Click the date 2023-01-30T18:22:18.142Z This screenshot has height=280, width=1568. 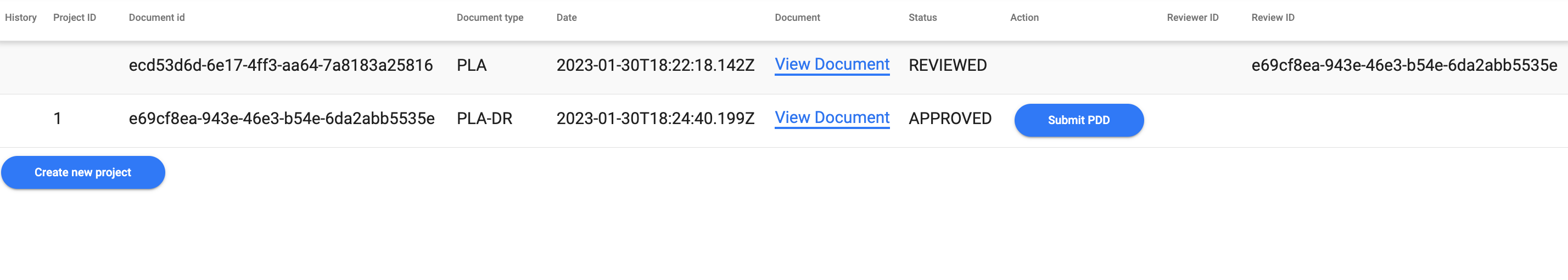coord(655,65)
